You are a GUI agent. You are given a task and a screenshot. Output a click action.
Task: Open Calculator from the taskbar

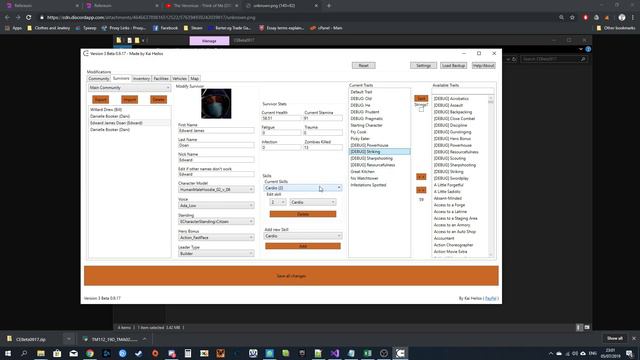pos(188,353)
